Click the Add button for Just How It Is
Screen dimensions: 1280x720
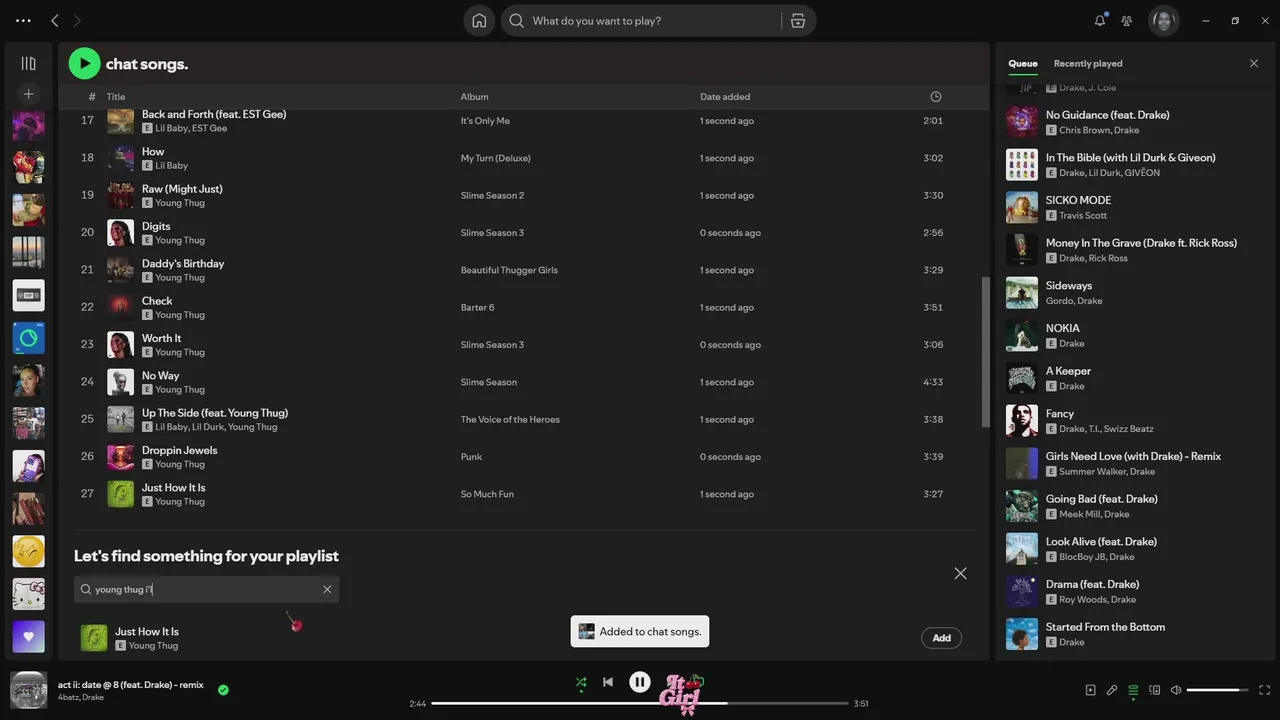[x=941, y=638]
